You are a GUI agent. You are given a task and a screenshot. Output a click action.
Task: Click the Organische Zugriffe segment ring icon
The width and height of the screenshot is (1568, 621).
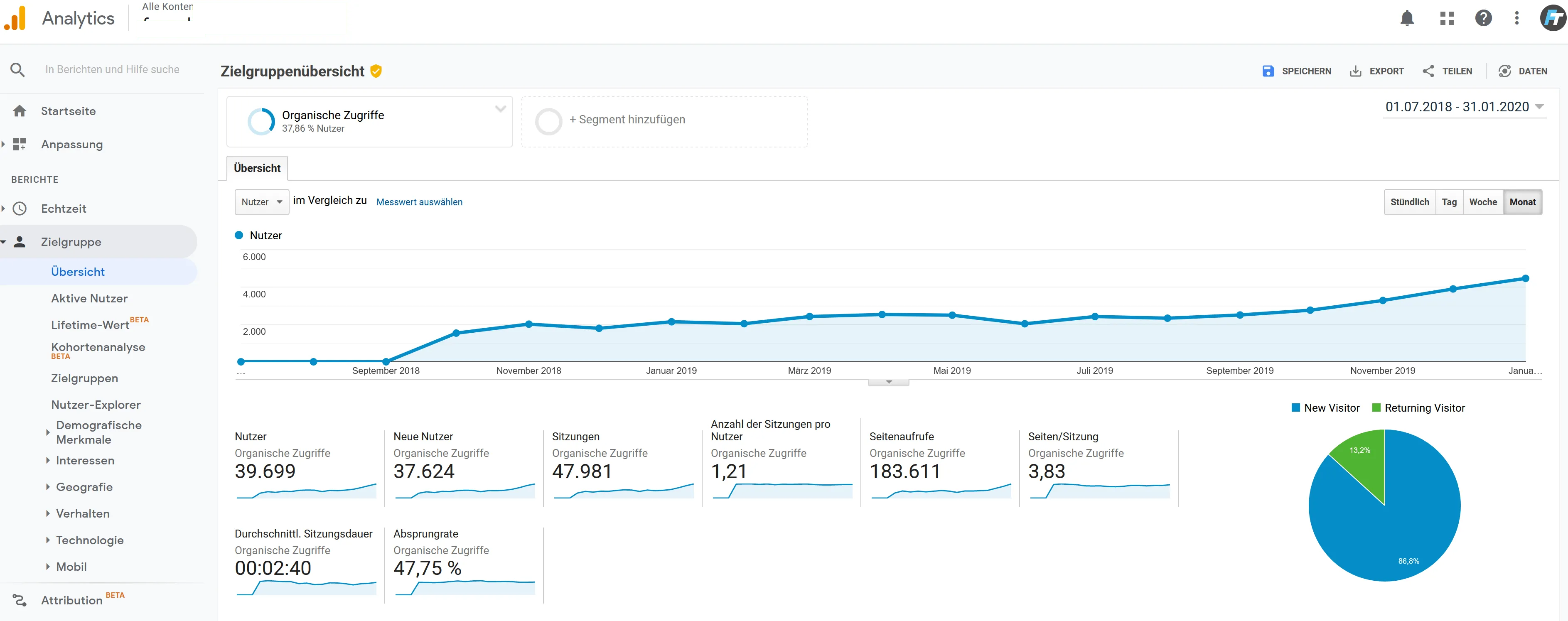pyautogui.click(x=261, y=121)
